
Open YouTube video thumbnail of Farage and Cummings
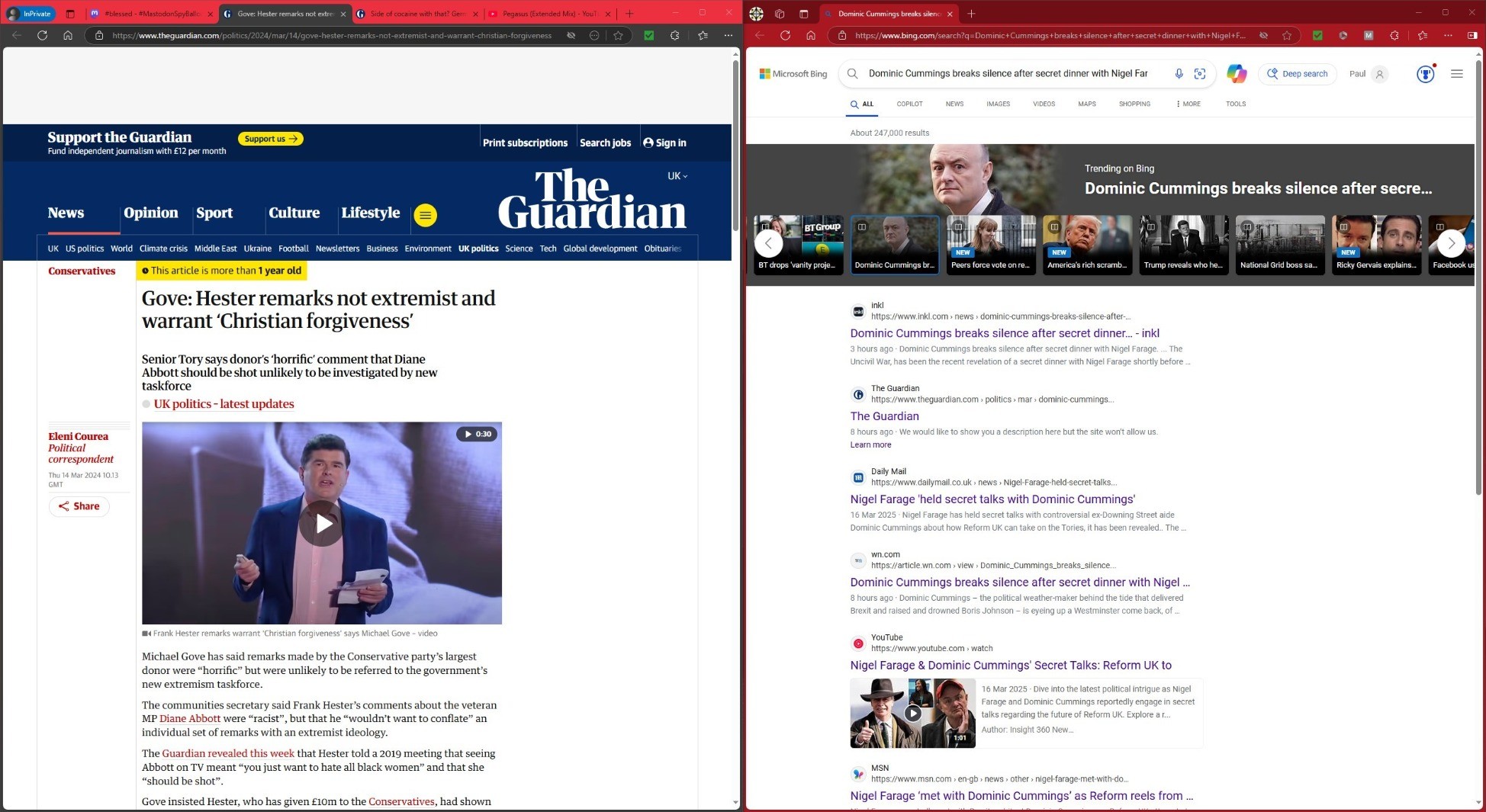913,714
